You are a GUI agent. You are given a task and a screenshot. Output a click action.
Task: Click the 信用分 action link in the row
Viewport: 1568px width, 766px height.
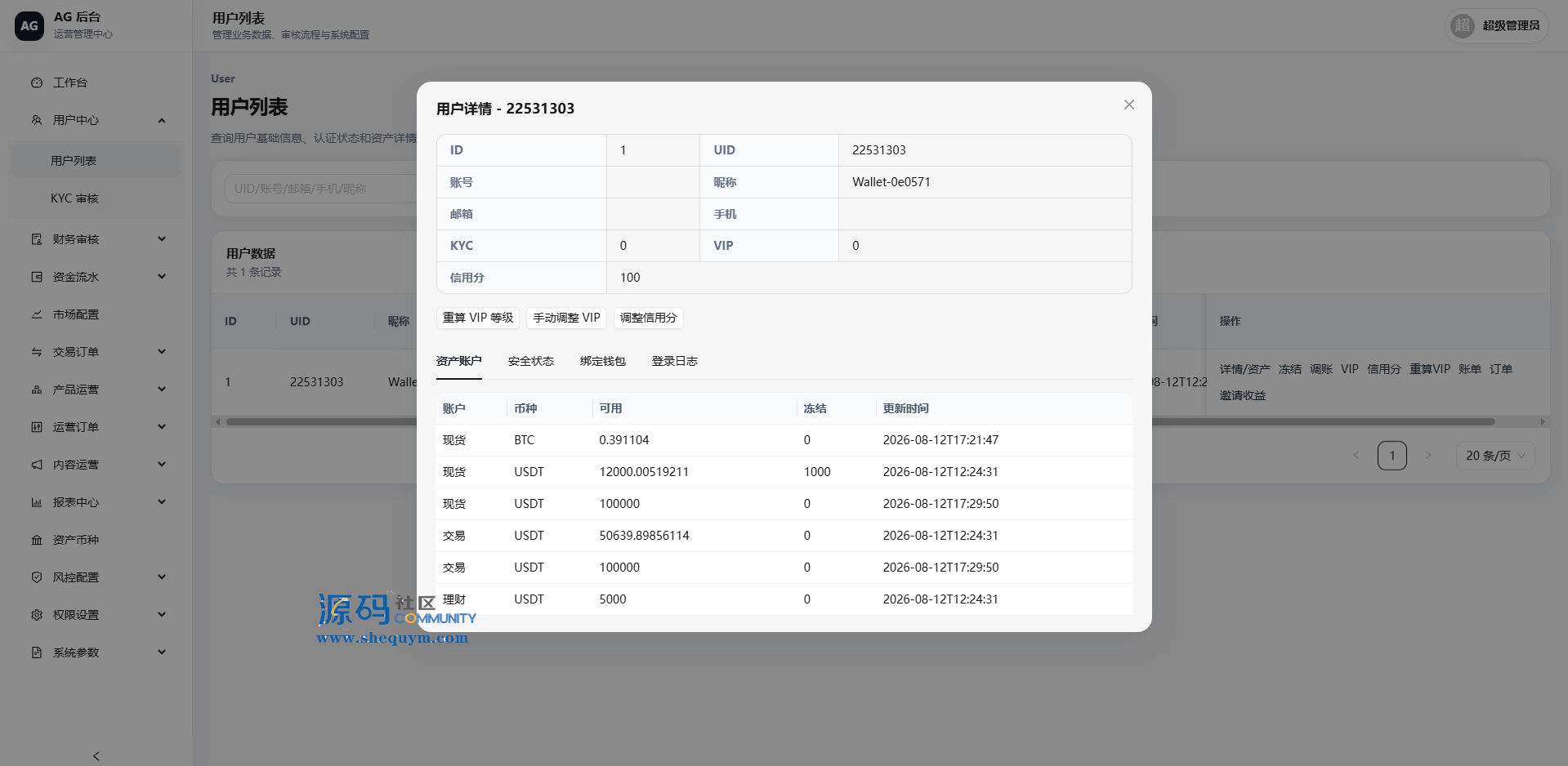click(x=1384, y=369)
